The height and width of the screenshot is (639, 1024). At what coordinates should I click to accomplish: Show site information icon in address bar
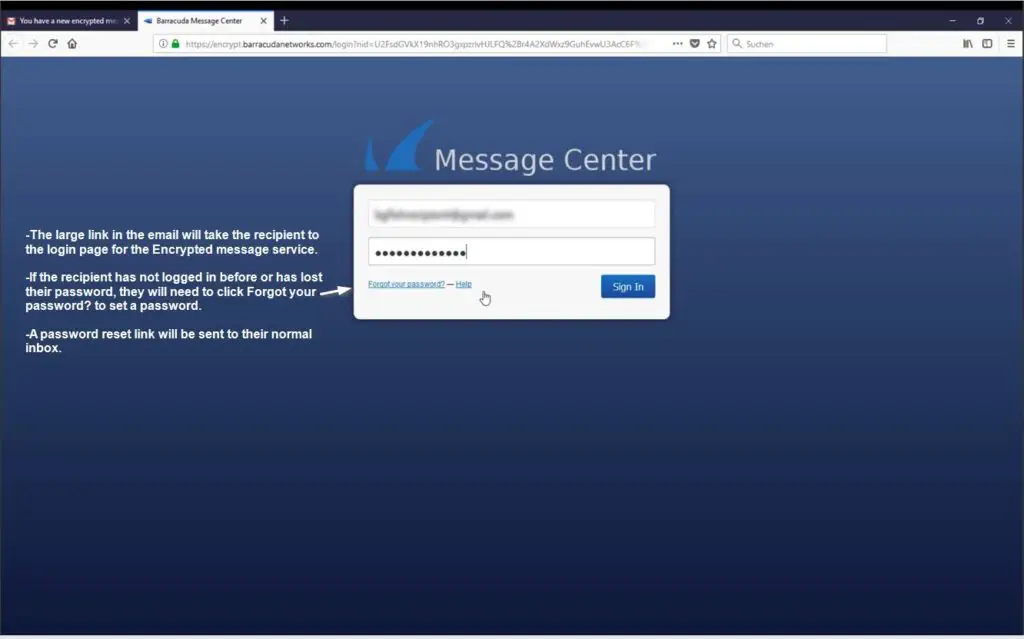click(163, 44)
